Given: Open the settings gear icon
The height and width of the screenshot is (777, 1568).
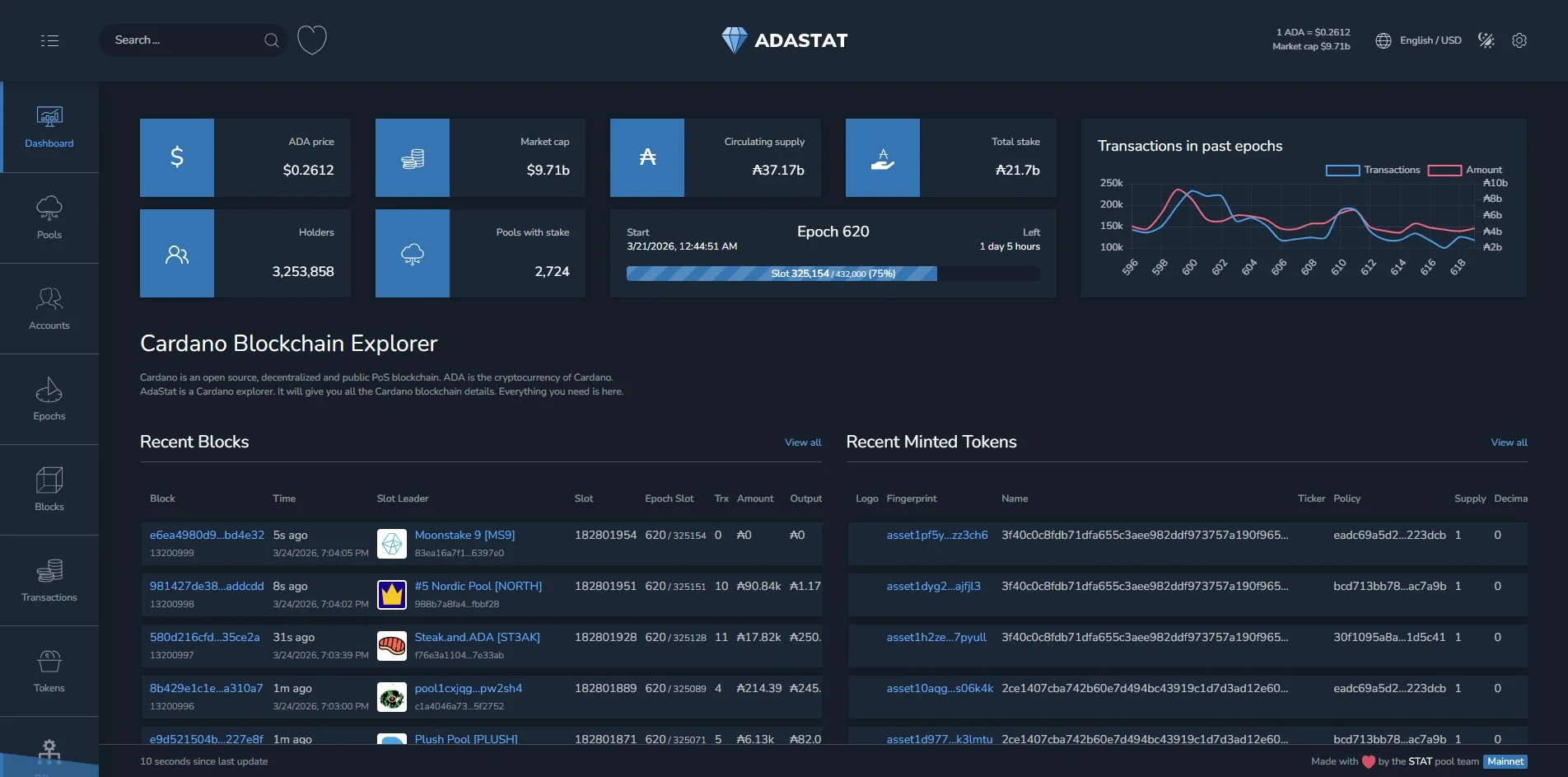Looking at the screenshot, I should [1519, 40].
